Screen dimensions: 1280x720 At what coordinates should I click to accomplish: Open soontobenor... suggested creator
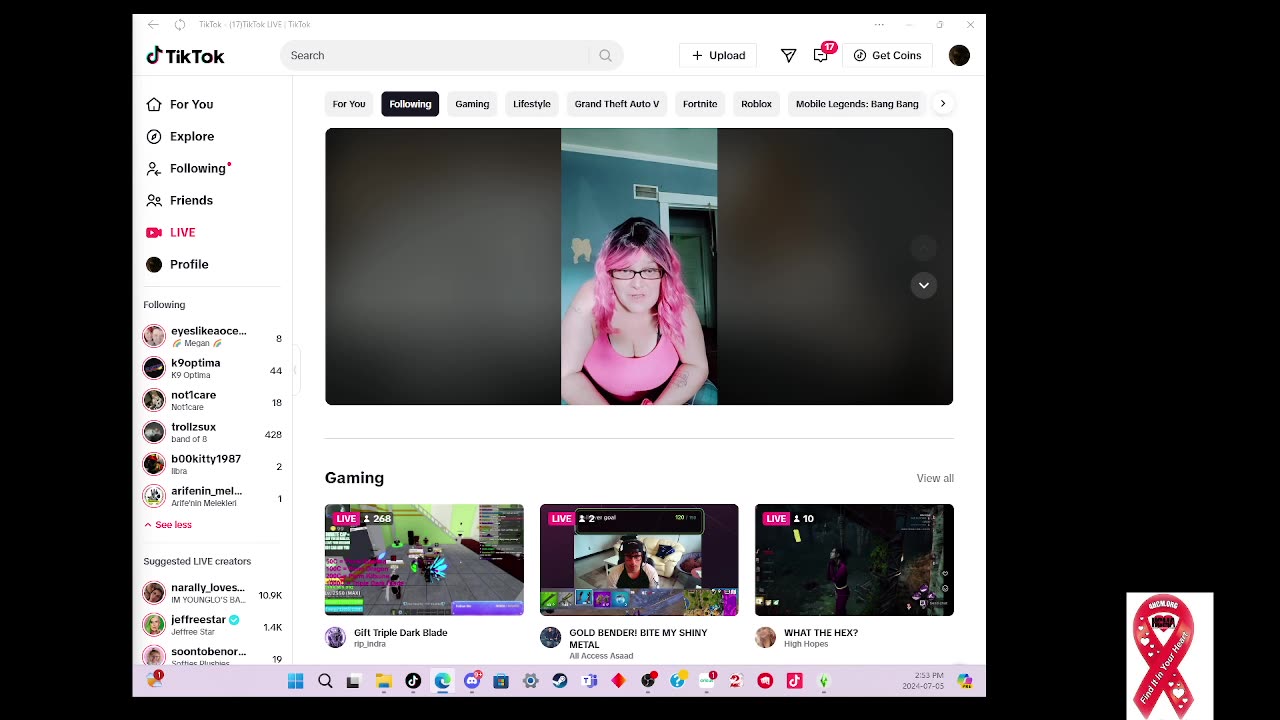point(212,654)
